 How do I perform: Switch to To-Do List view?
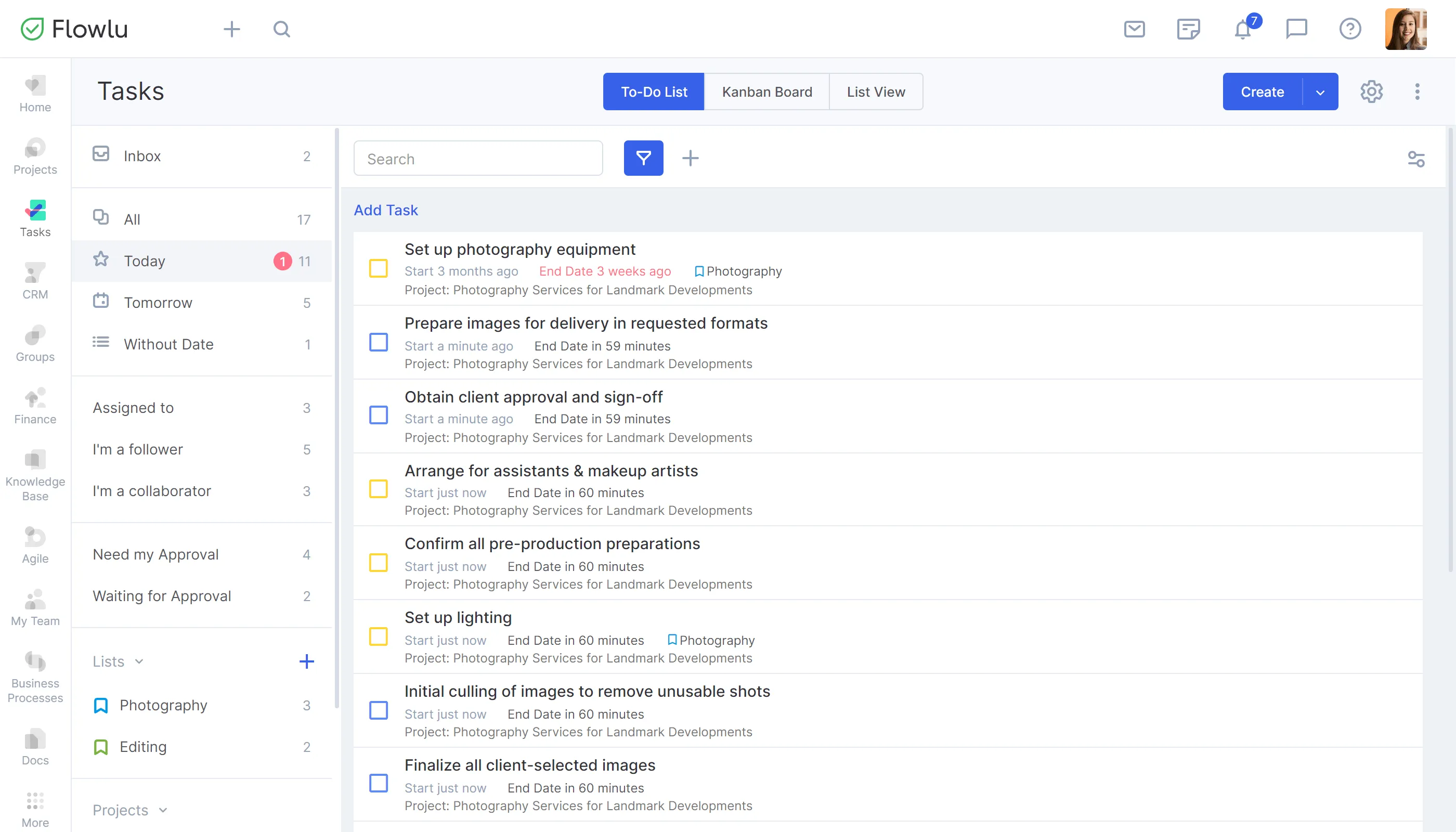[x=654, y=92]
